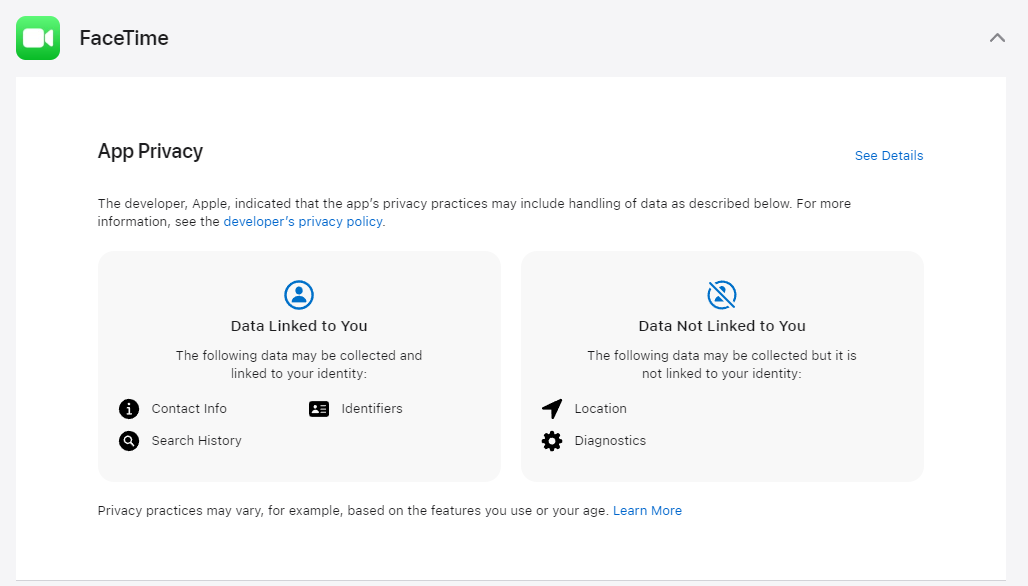Click the 'Privacy practices may vary' sentence
Image resolution: width=1028 pixels, height=586 pixels.
pyautogui.click(x=353, y=511)
